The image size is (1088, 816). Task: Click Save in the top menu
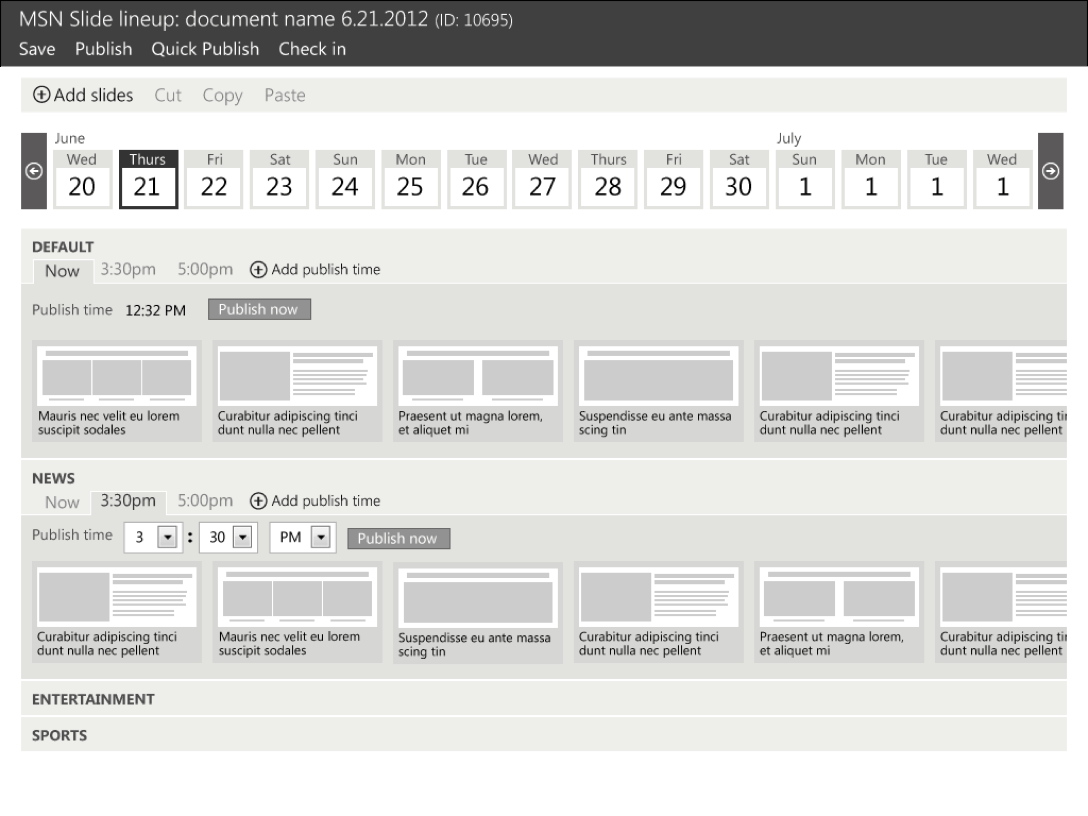click(37, 49)
